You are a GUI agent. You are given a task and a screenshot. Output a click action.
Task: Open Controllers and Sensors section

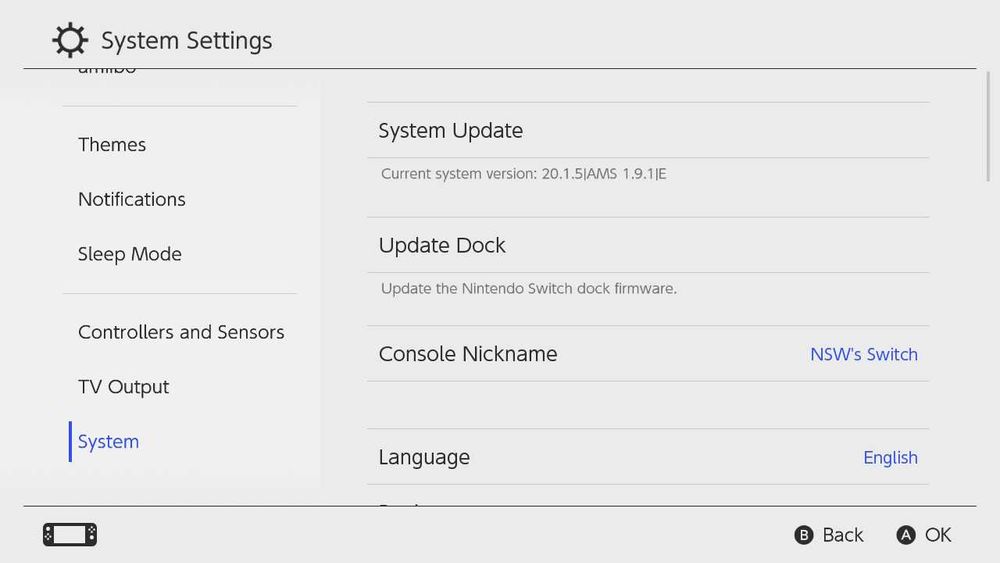[x=181, y=332]
